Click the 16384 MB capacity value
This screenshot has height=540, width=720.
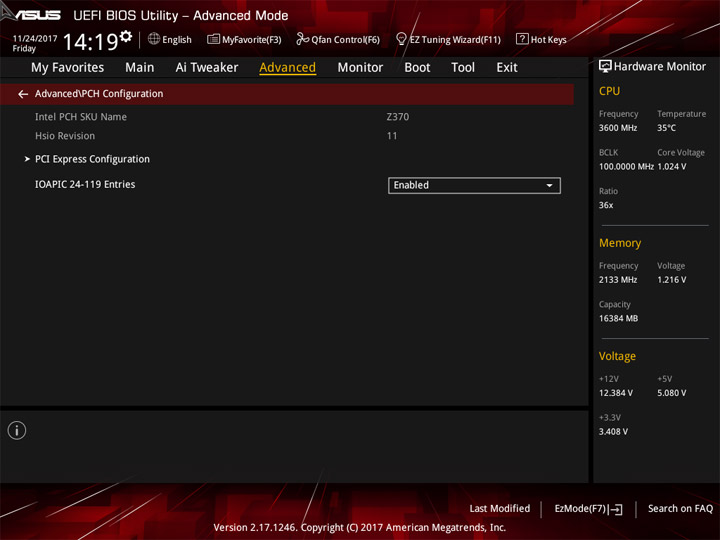point(618,318)
